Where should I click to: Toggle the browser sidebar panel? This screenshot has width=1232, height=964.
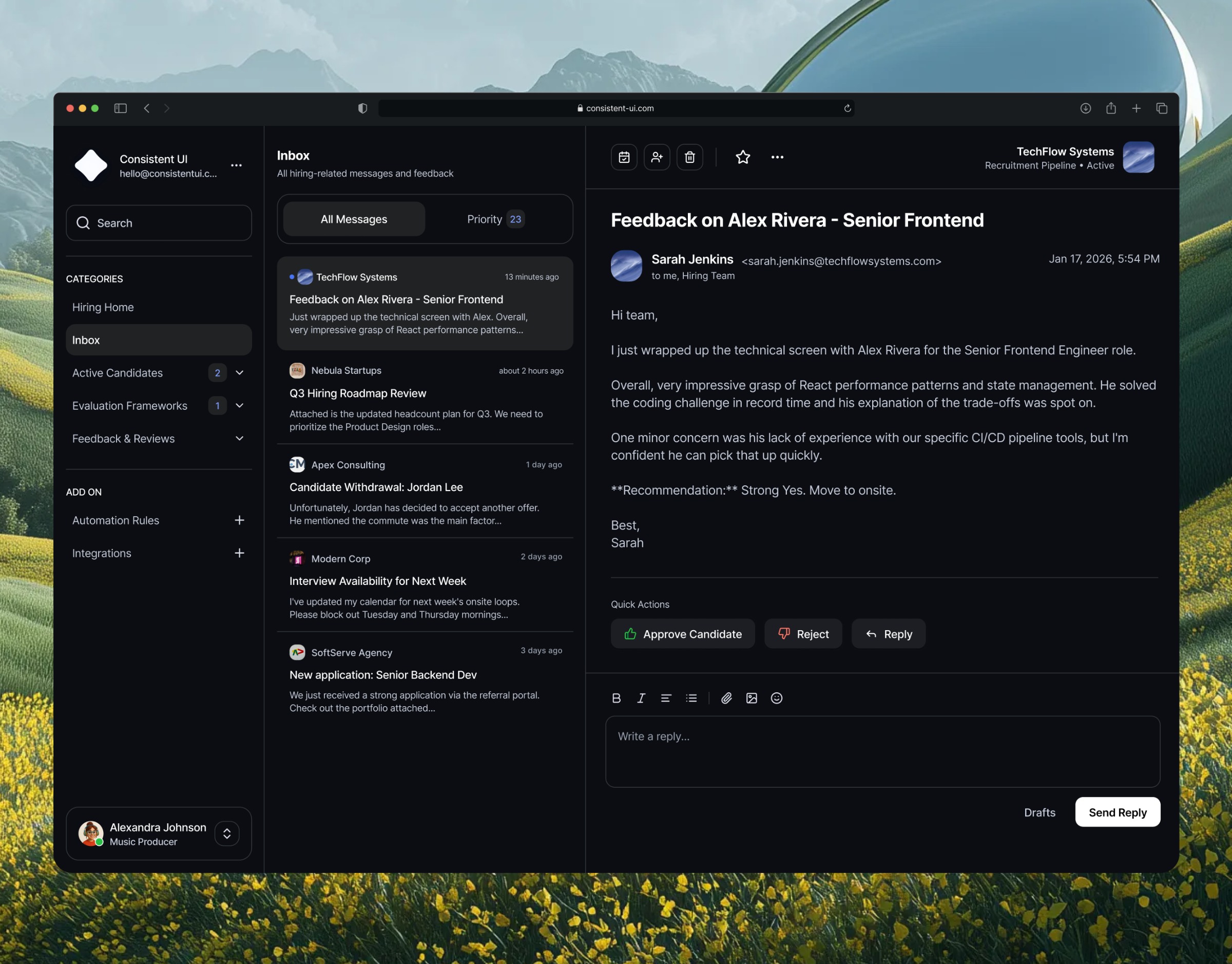120,108
